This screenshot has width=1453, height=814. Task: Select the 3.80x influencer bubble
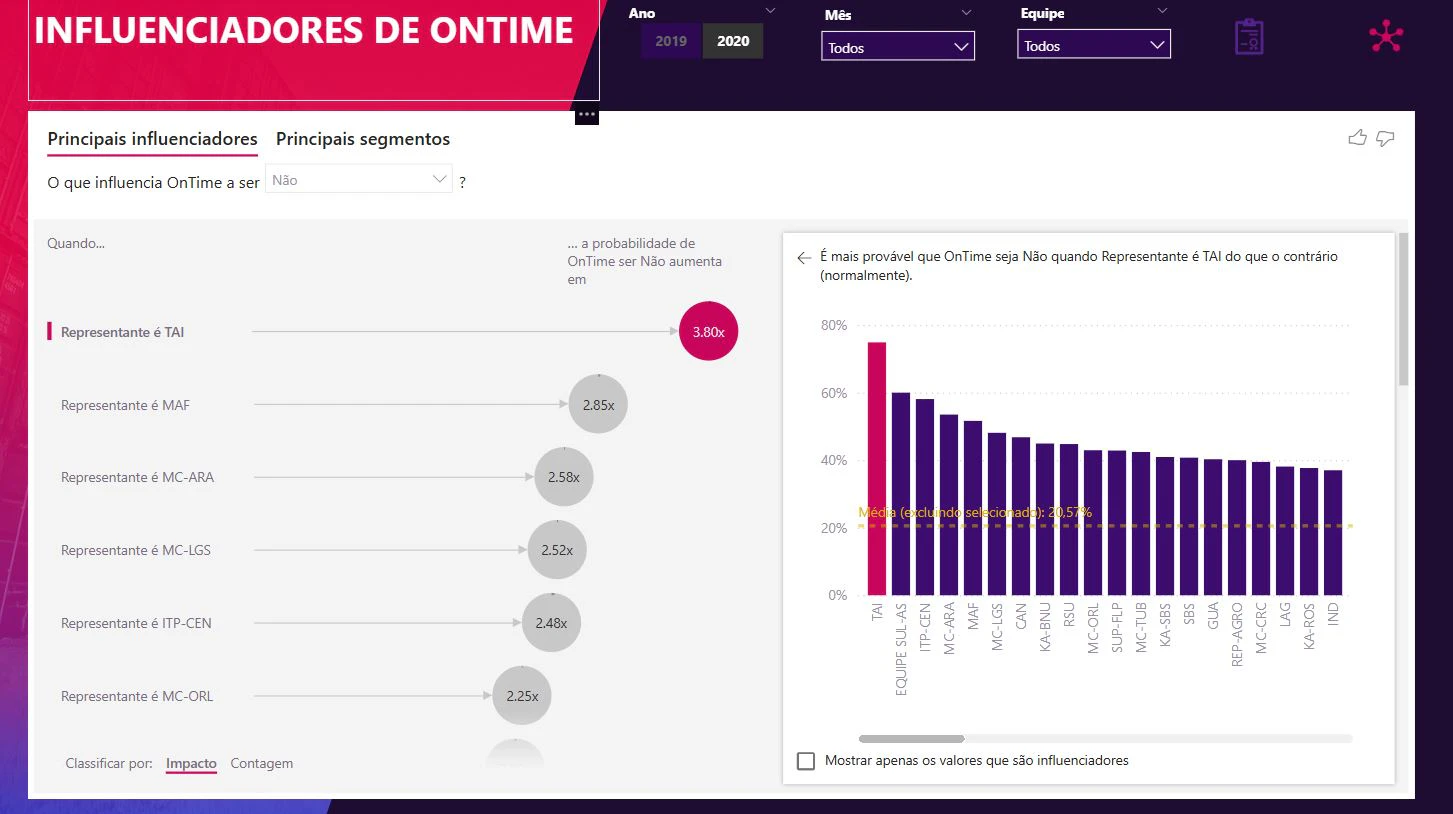(708, 331)
